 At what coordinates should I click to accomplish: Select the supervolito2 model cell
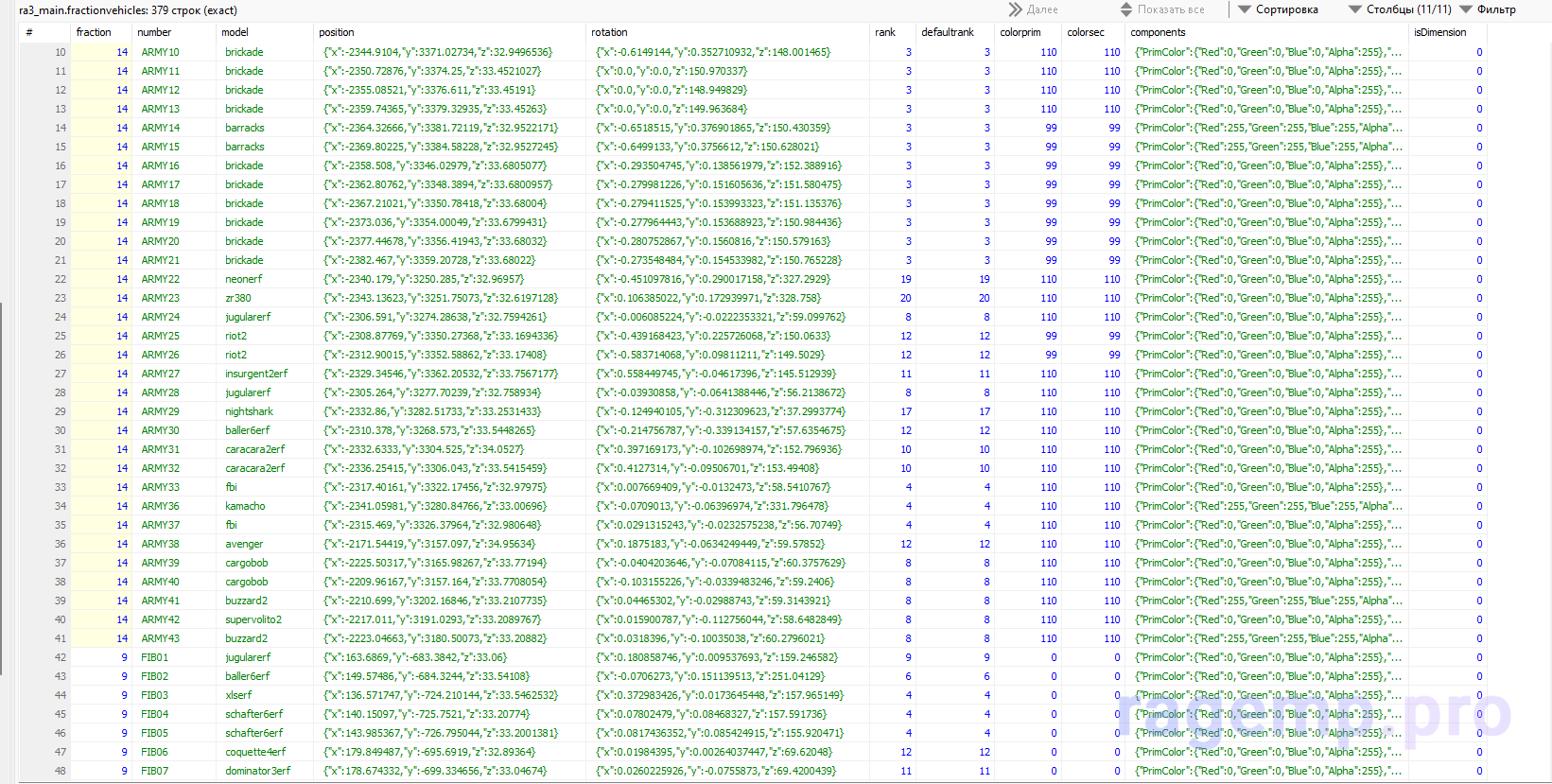253,619
